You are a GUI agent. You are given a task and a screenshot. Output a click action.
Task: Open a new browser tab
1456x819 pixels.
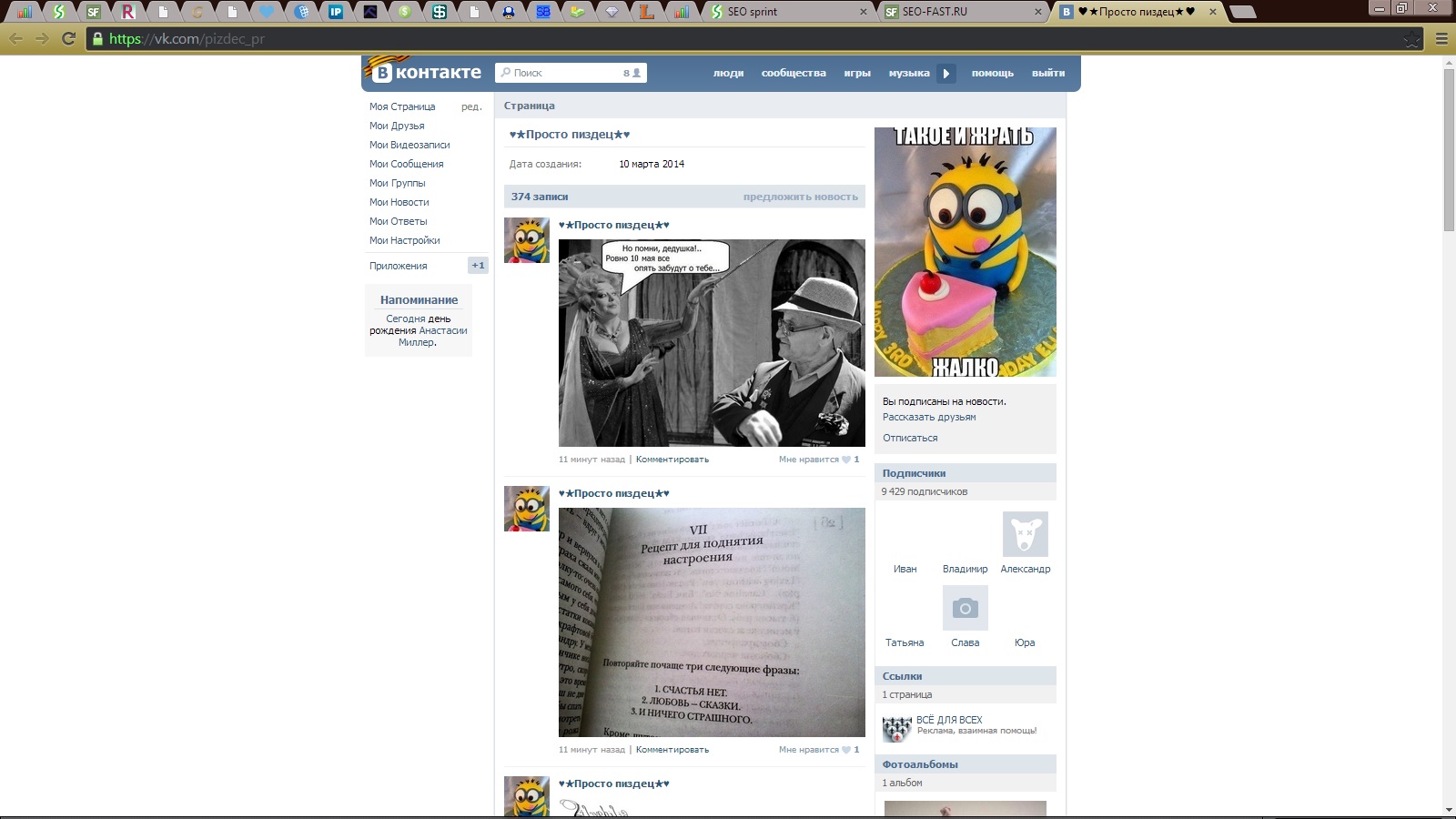point(1242,12)
